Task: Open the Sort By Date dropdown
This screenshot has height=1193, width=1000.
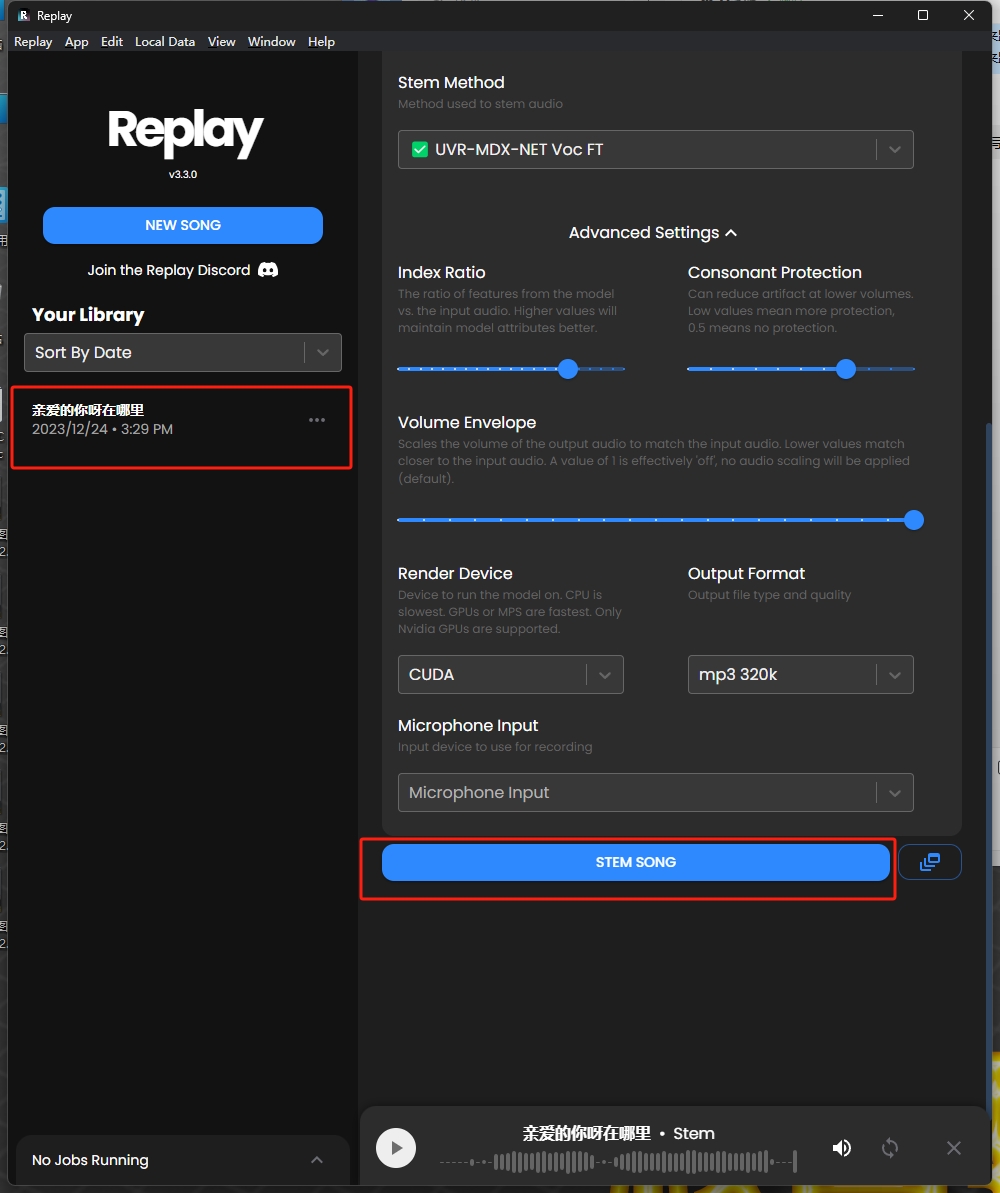Action: 183,352
